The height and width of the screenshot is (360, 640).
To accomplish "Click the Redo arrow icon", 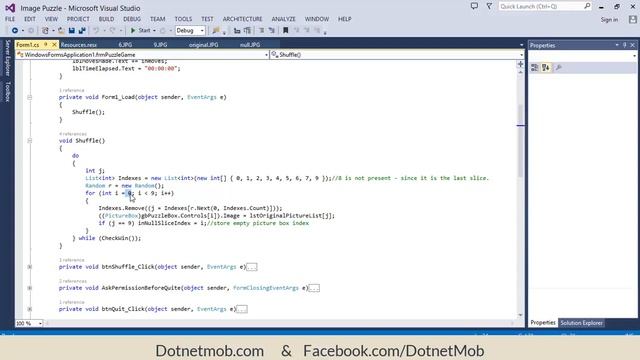I will pos(112,31).
